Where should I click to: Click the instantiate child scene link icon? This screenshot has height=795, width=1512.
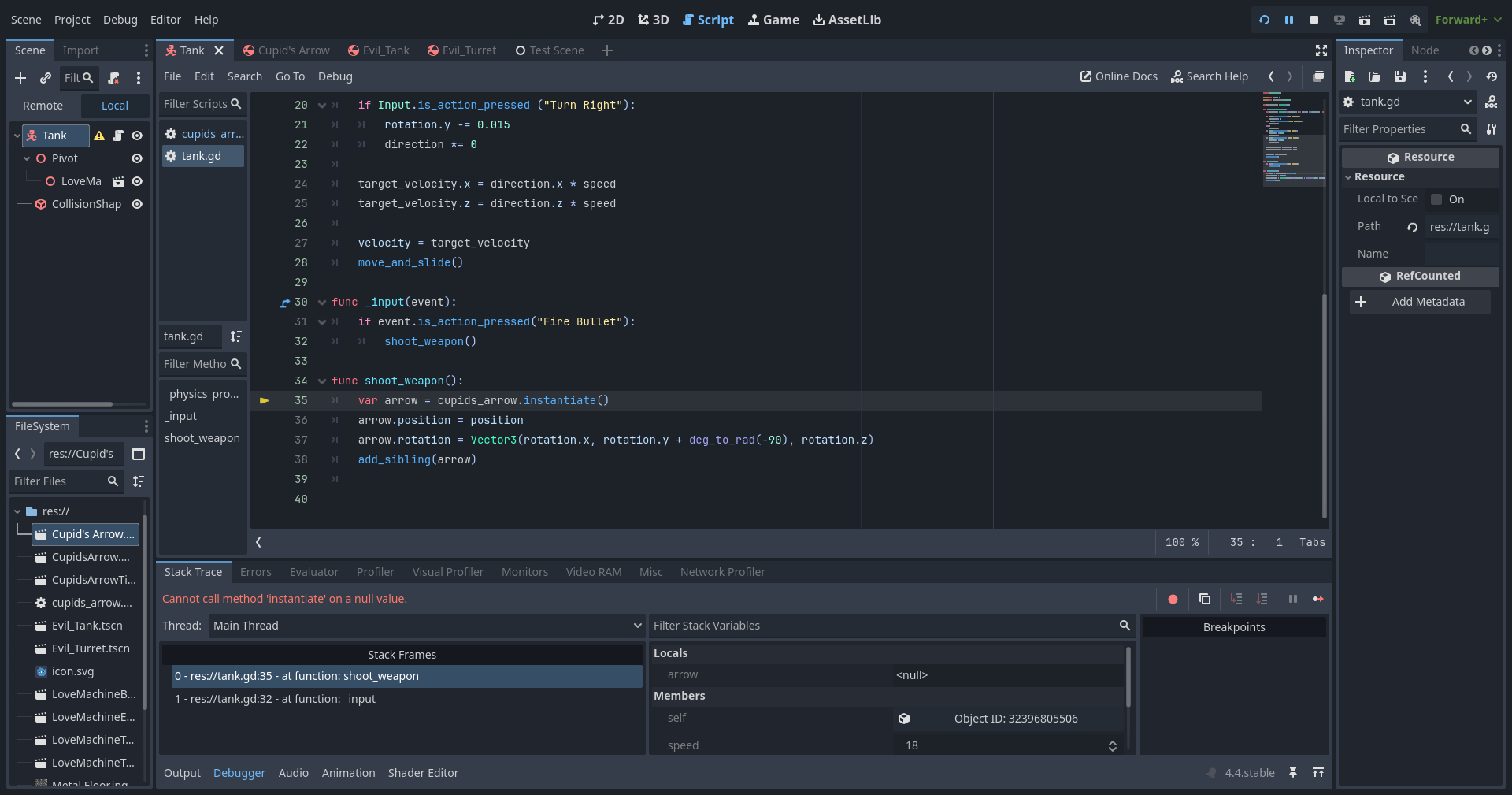click(46, 78)
